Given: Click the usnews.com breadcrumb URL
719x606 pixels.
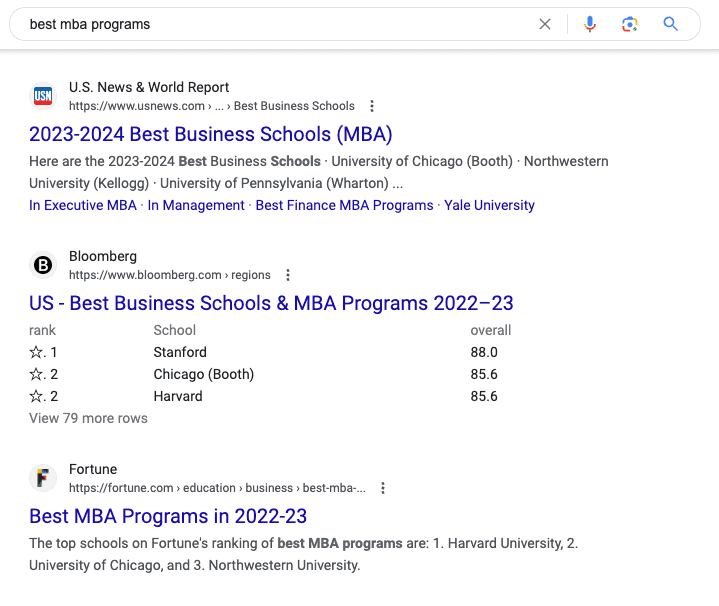Looking at the screenshot, I should (212, 106).
